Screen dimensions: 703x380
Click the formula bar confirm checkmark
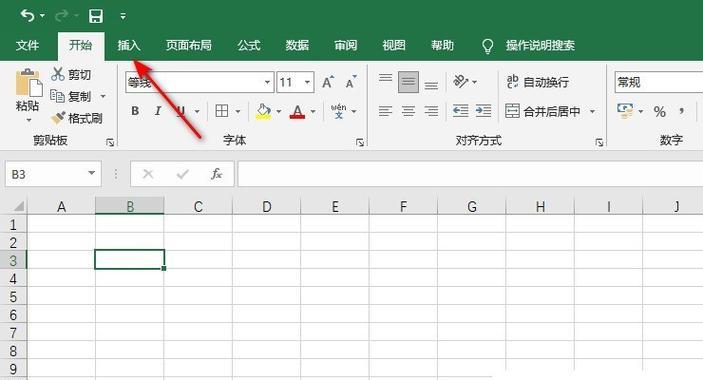tap(182, 174)
